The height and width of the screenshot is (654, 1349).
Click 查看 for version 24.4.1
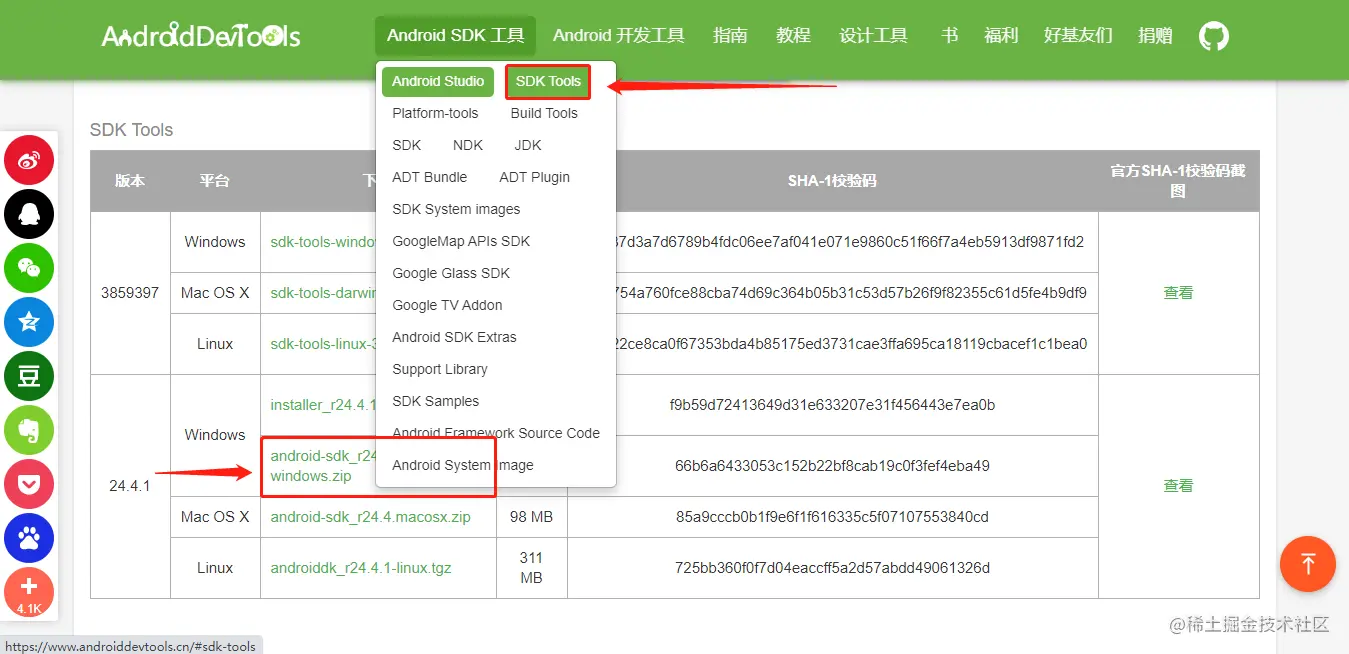[1178, 485]
